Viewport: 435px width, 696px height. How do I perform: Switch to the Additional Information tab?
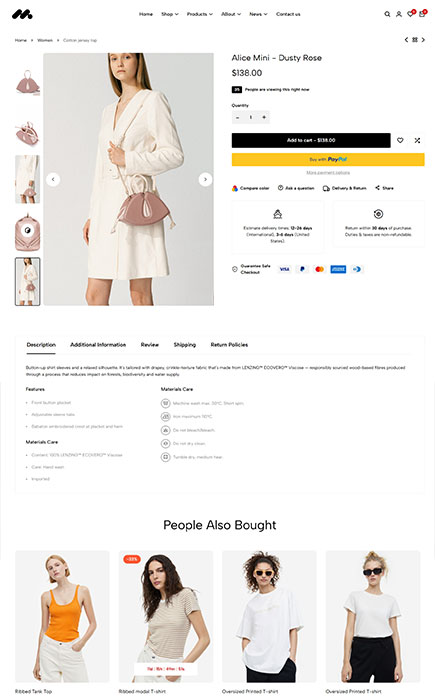pos(98,344)
